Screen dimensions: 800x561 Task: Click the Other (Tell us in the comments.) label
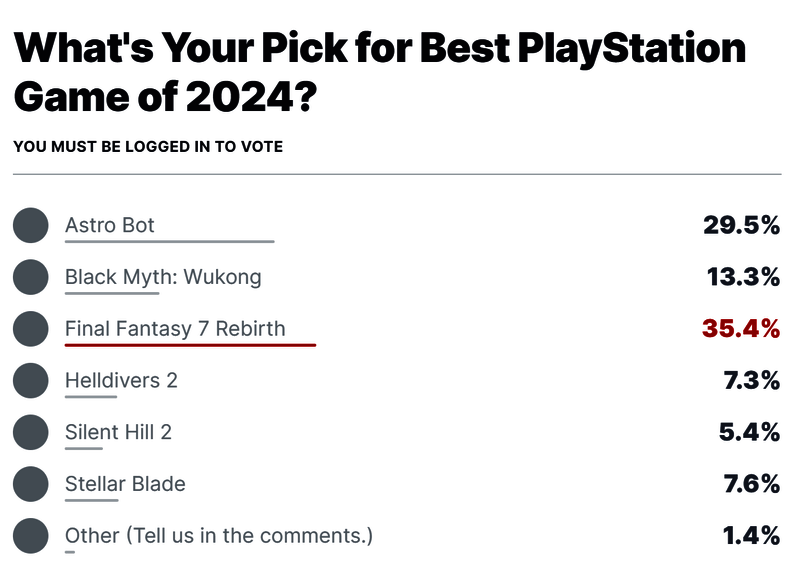pos(219,535)
